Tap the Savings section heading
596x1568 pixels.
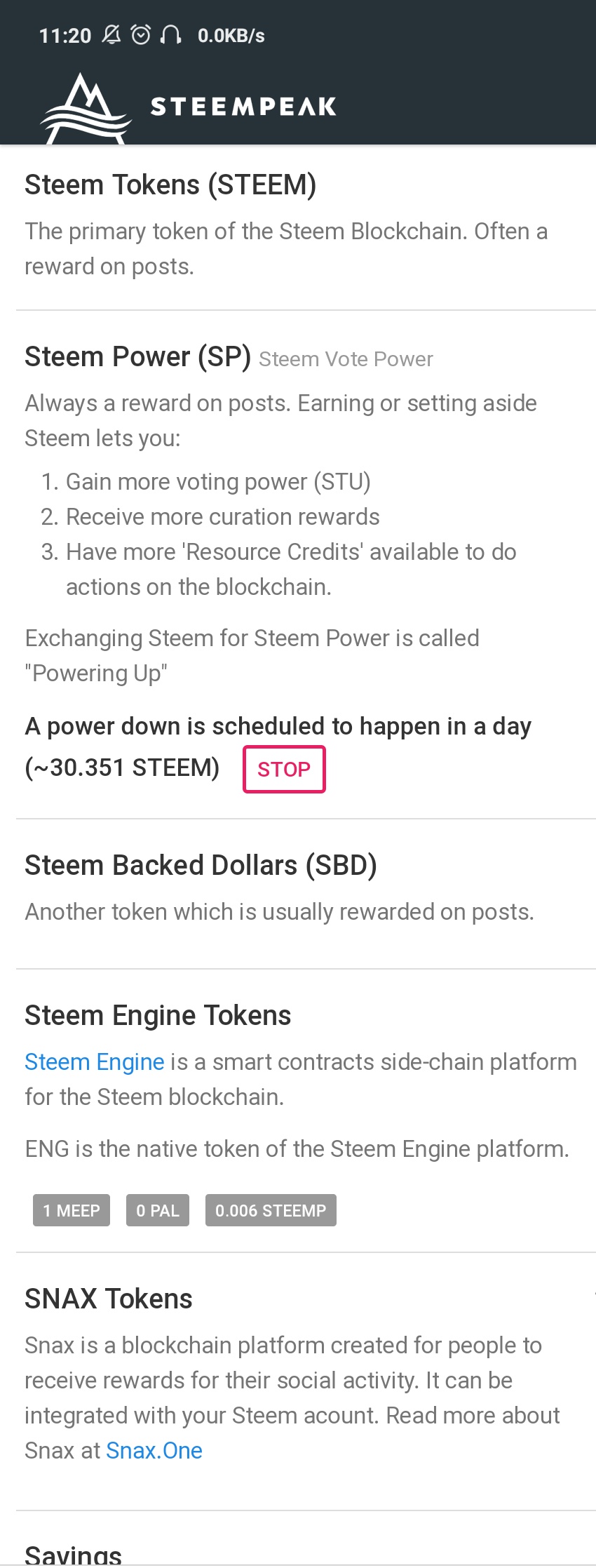pyautogui.click(x=74, y=1555)
